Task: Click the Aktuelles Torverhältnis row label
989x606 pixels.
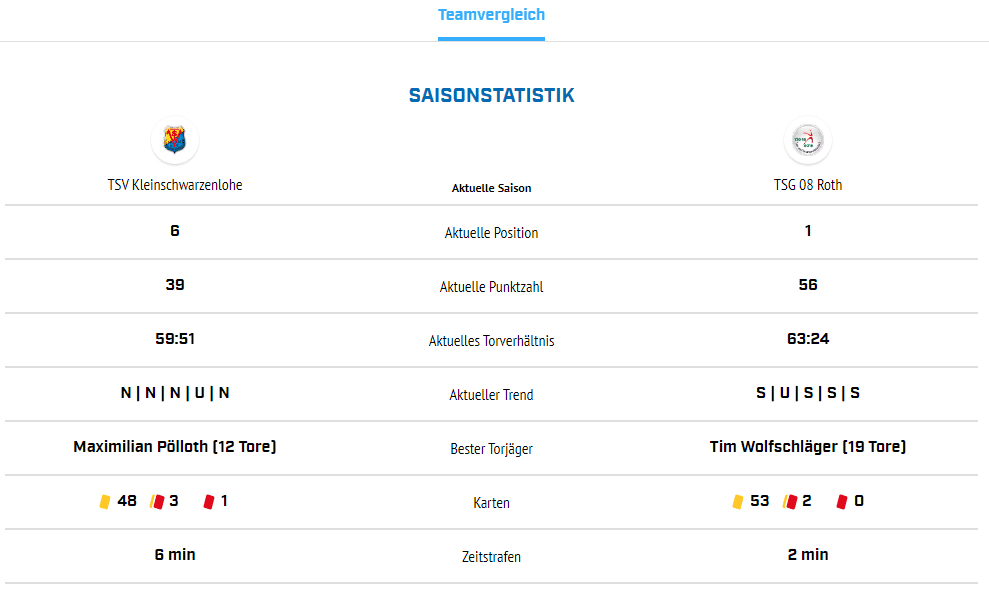Action: (491, 341)
